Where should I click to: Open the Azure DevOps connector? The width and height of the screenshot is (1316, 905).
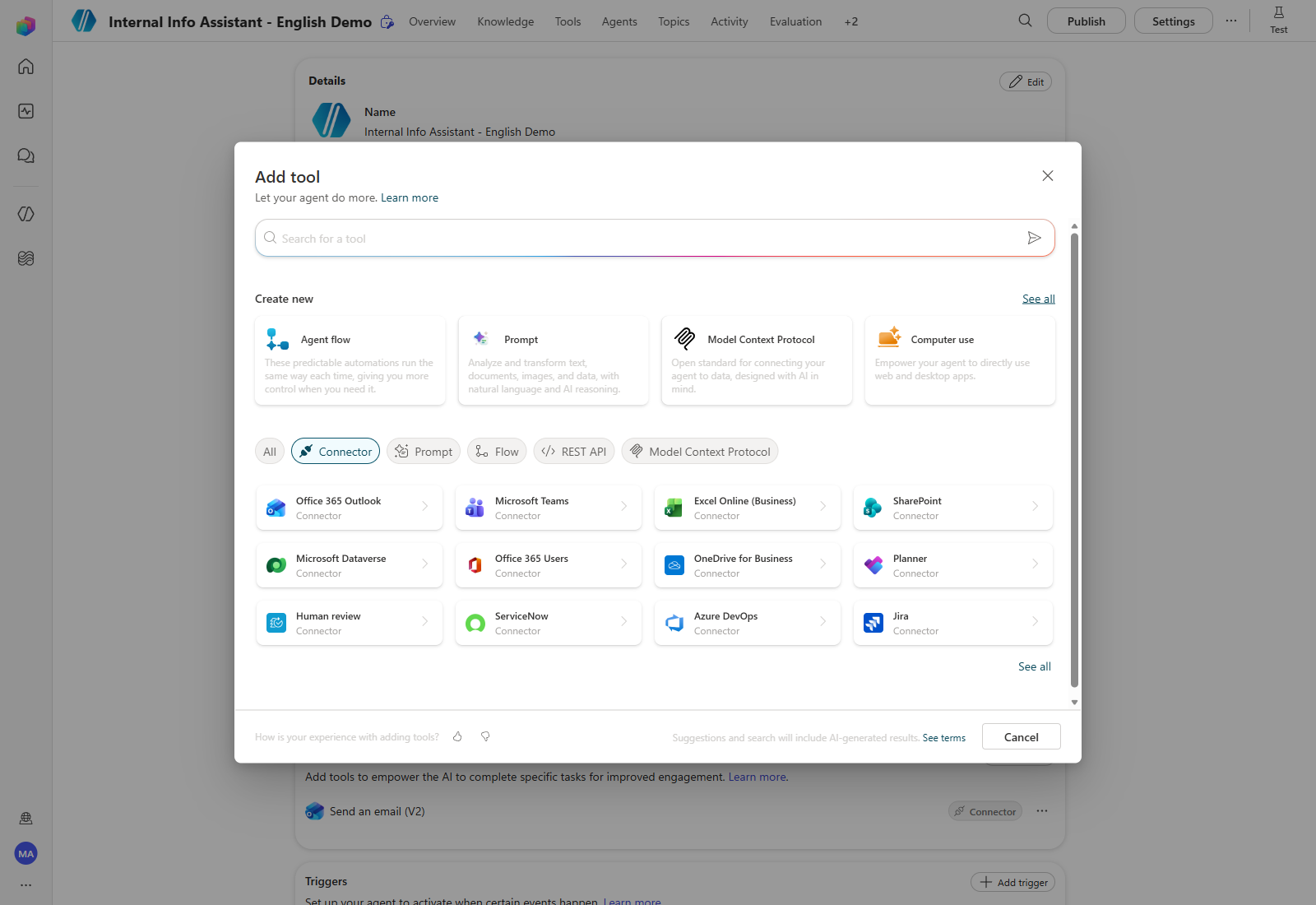point(748,623)
